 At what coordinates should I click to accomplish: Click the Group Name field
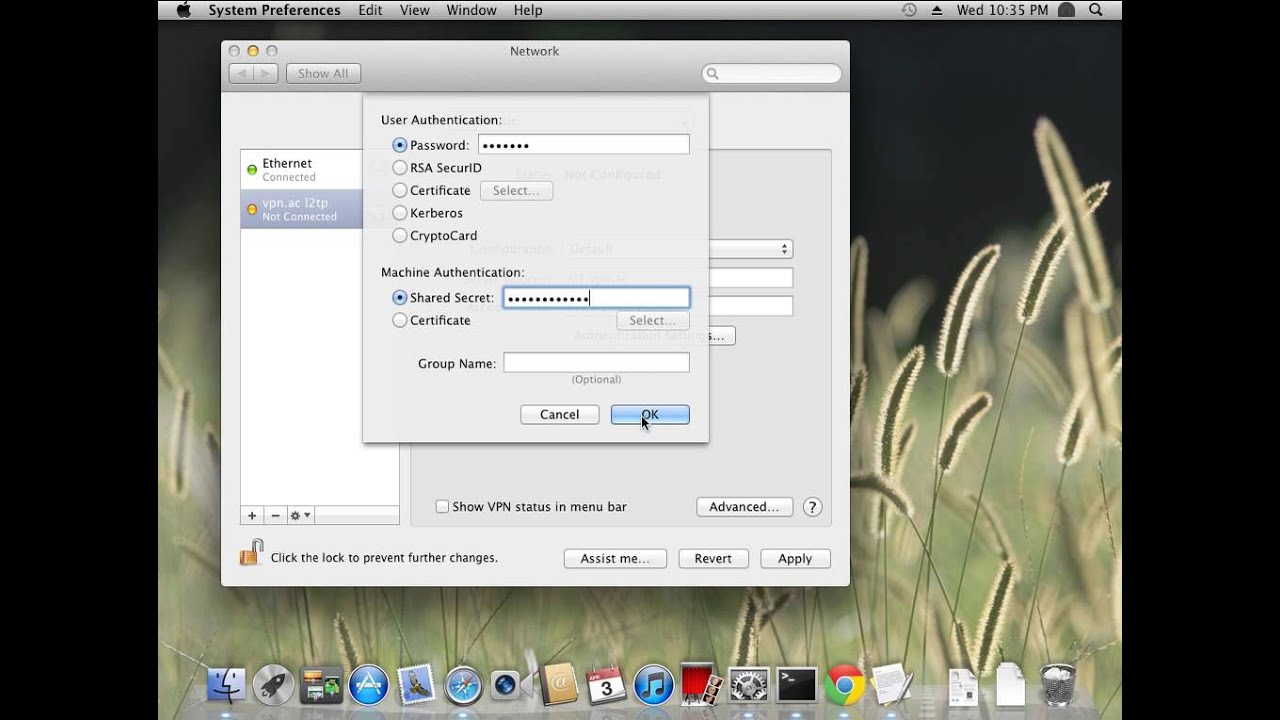tap(596, 363)
